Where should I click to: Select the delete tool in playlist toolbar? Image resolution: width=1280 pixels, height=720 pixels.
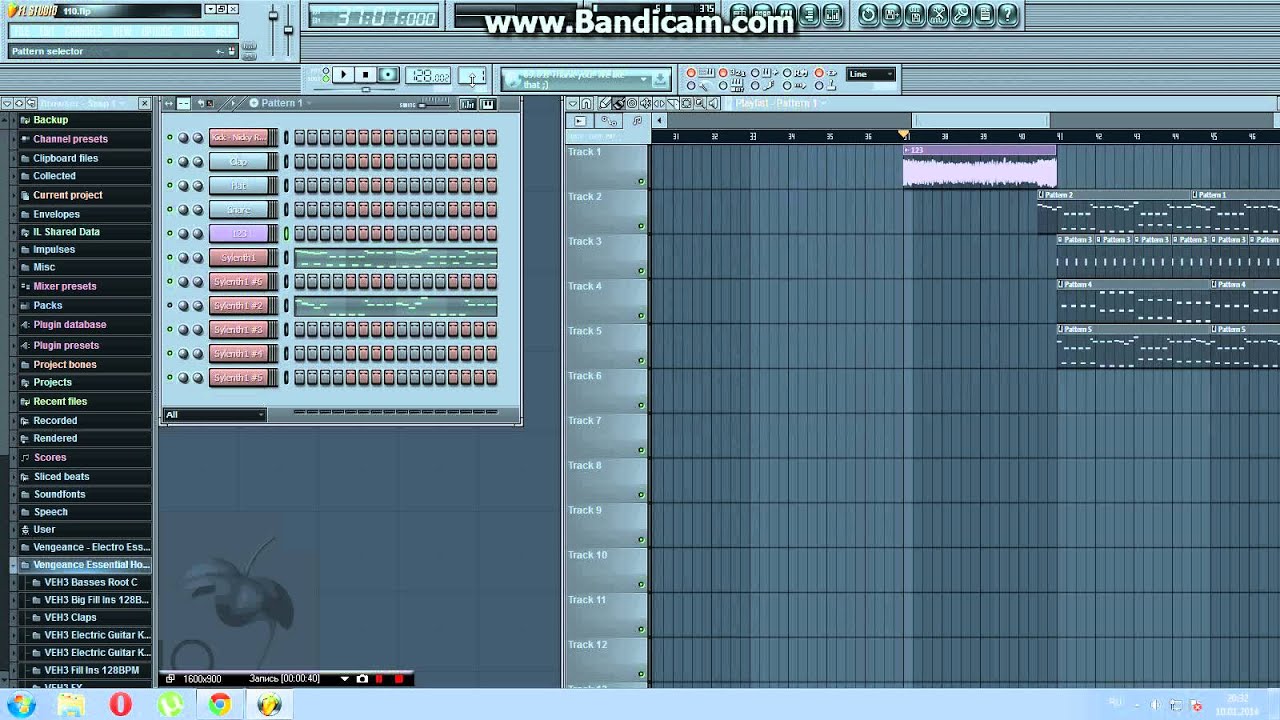tap(632, 104)
